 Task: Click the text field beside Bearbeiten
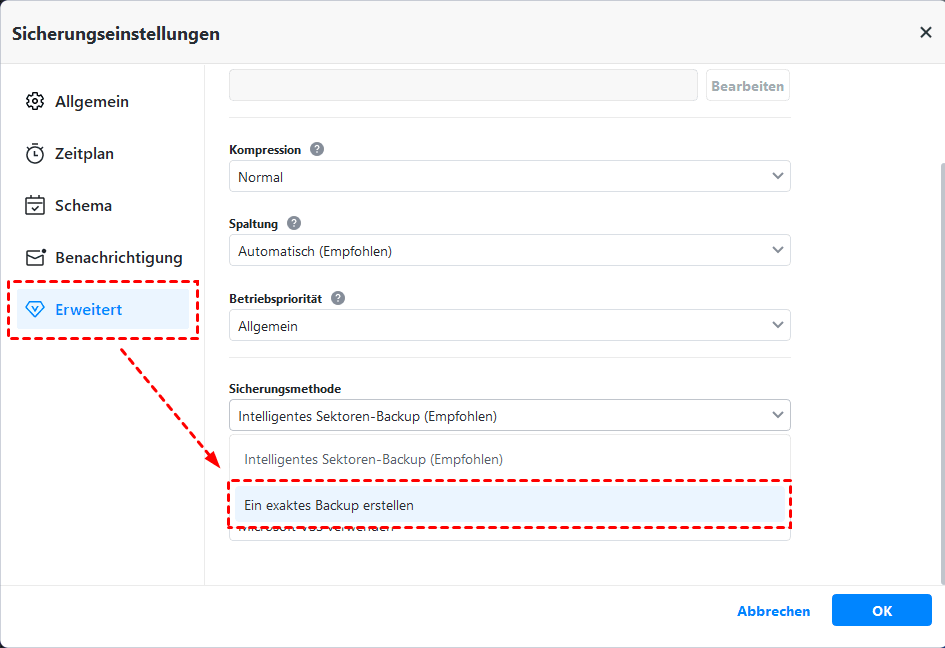(463, 85)
